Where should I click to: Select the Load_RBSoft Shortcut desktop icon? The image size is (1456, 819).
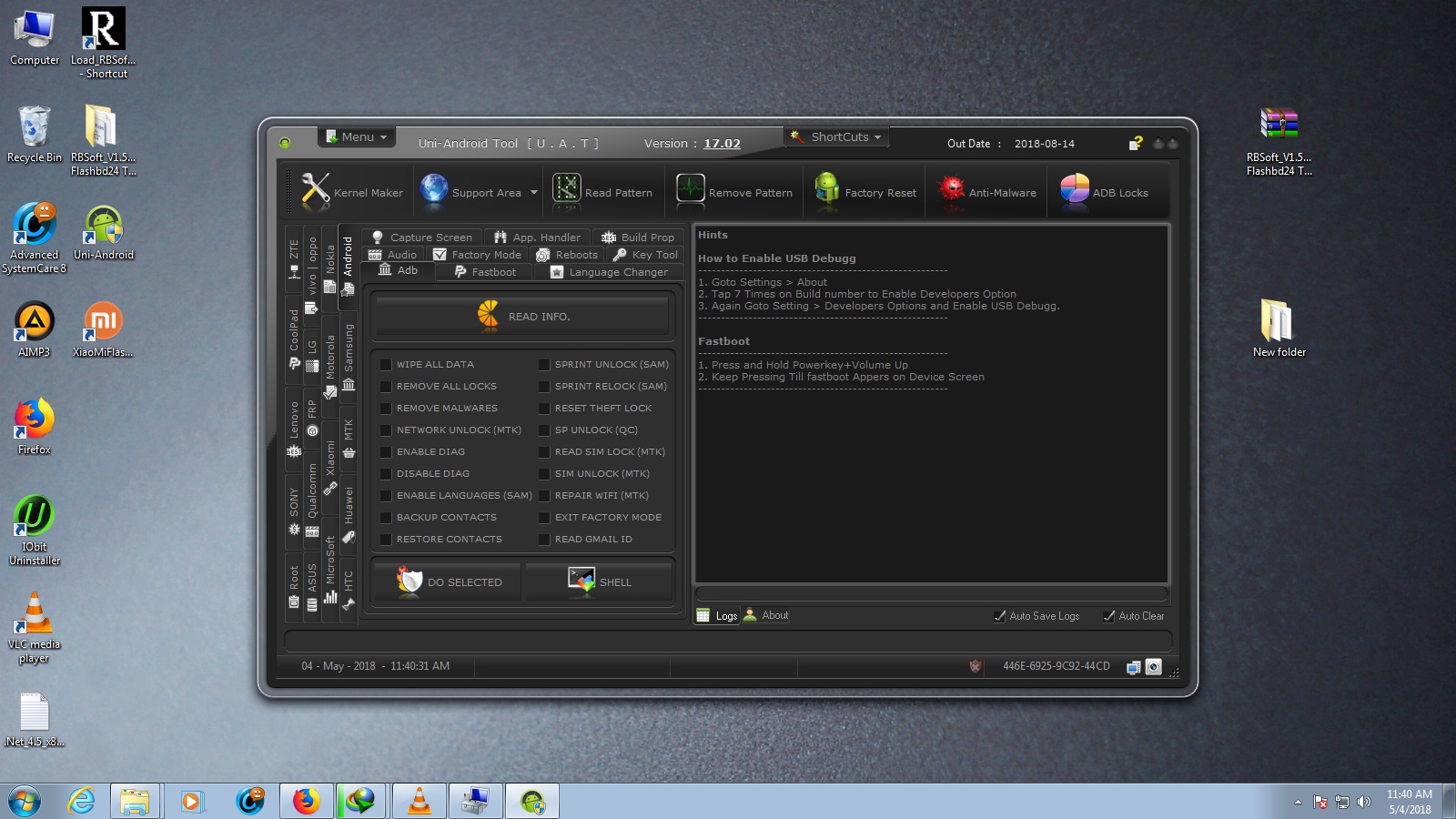coord(104,43)
